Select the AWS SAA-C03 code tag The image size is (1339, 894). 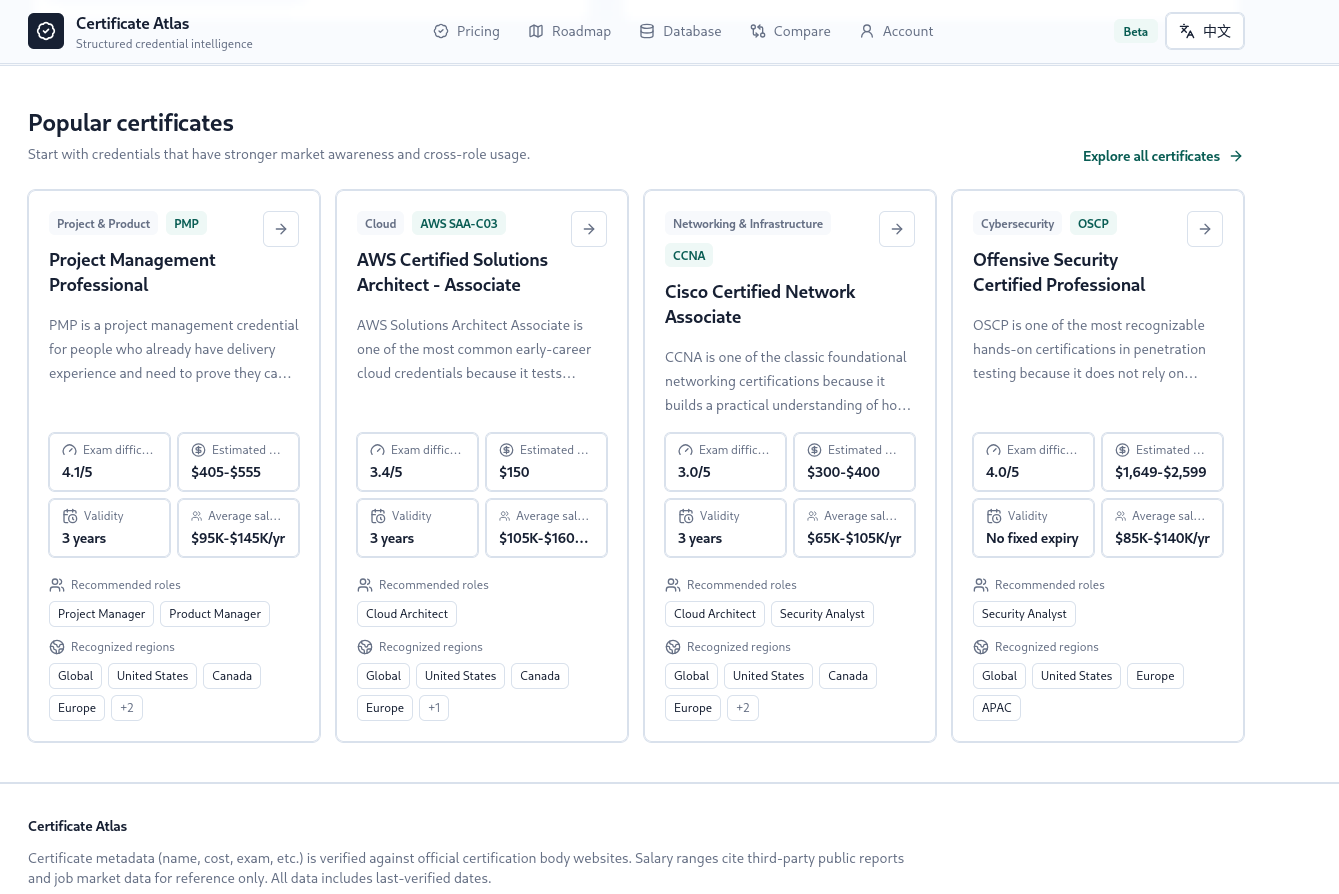pos(459,224)
